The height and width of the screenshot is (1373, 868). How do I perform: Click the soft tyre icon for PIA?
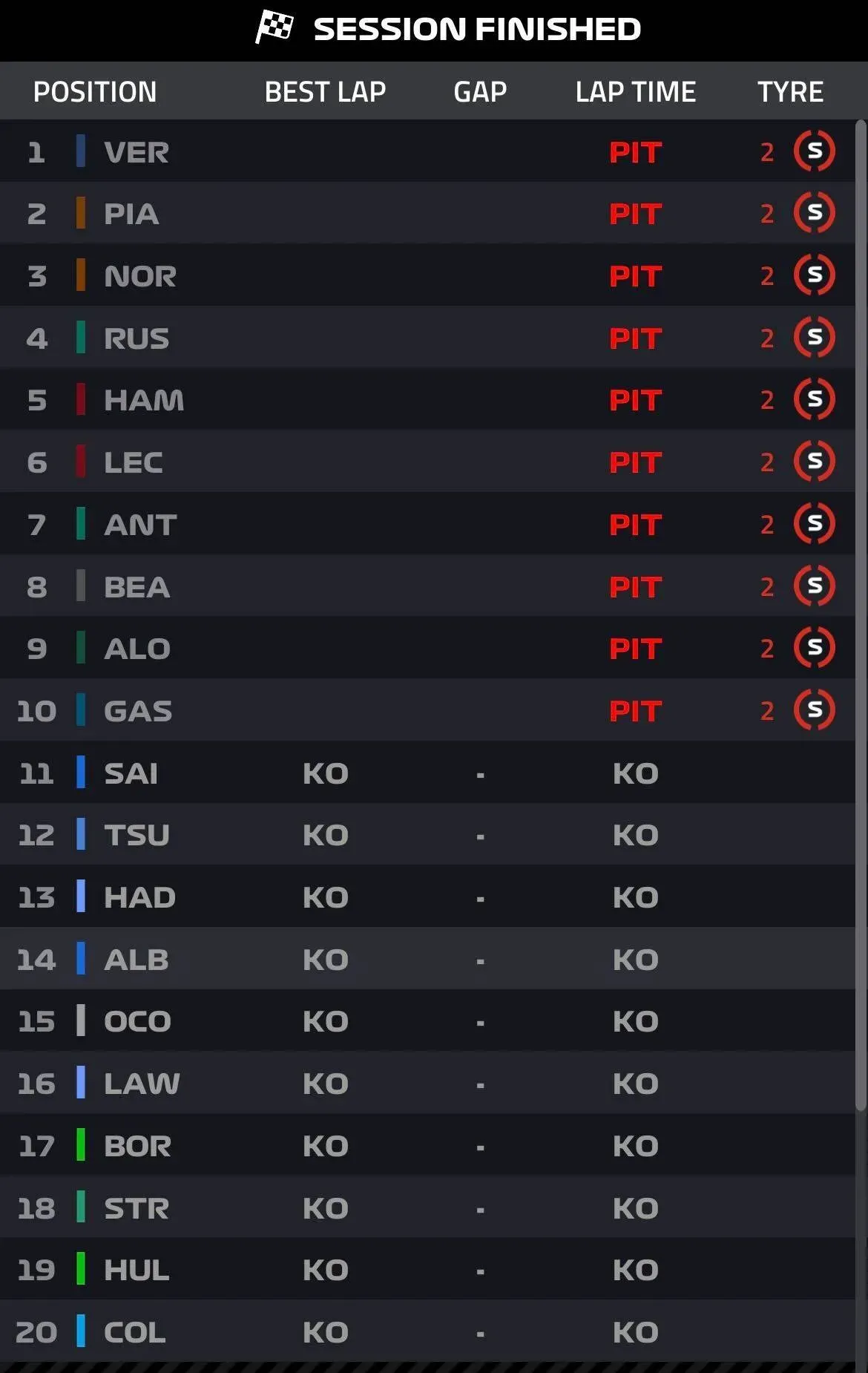click(x=814, y=214)
